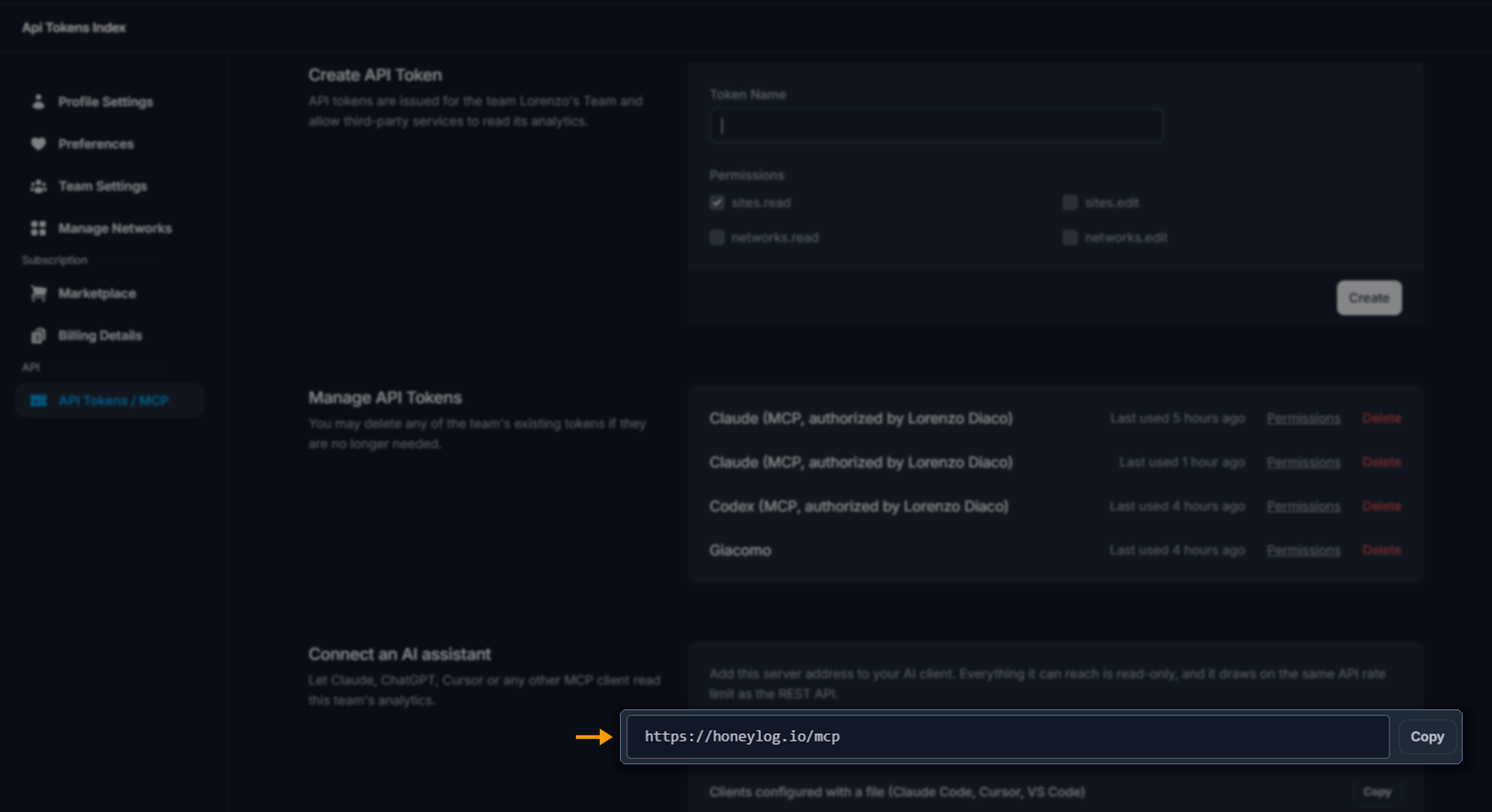Viewport: 1492px width, 812px height.
Task: View Permissions for the Giacomo token
Action: click(x=1303, y=550)
